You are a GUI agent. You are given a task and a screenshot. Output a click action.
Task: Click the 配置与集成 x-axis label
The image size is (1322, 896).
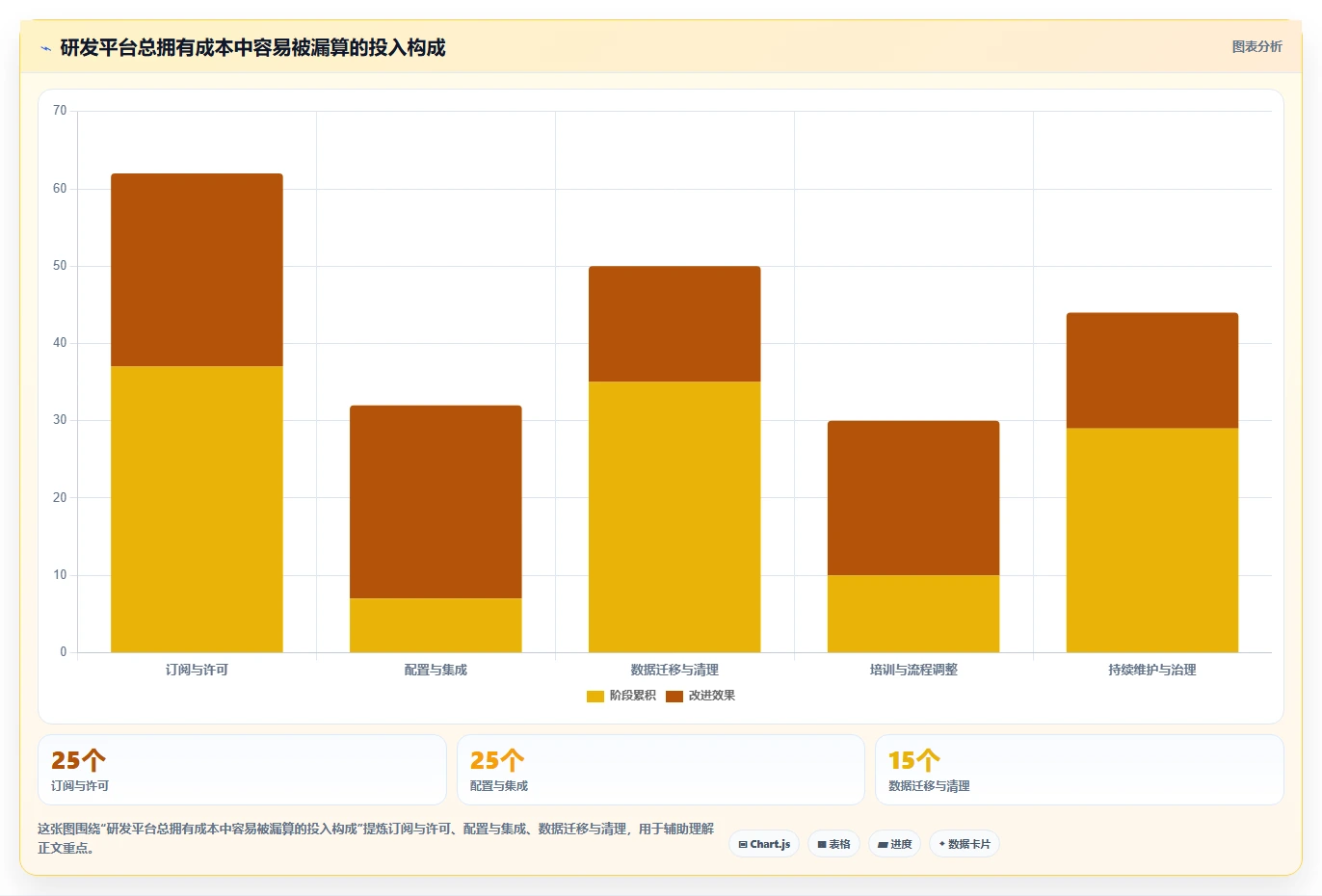(436, 670)
